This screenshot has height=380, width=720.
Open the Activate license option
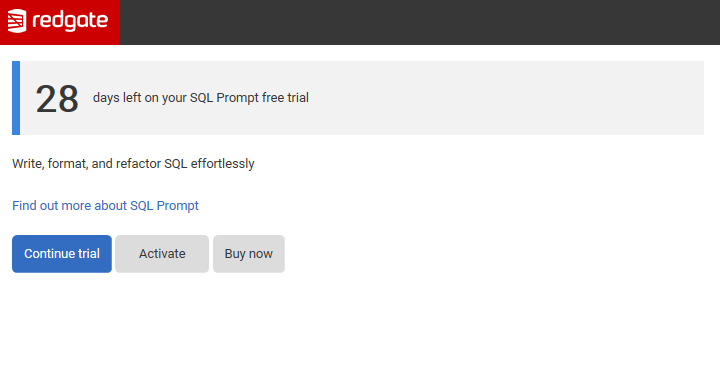point(162,254)
